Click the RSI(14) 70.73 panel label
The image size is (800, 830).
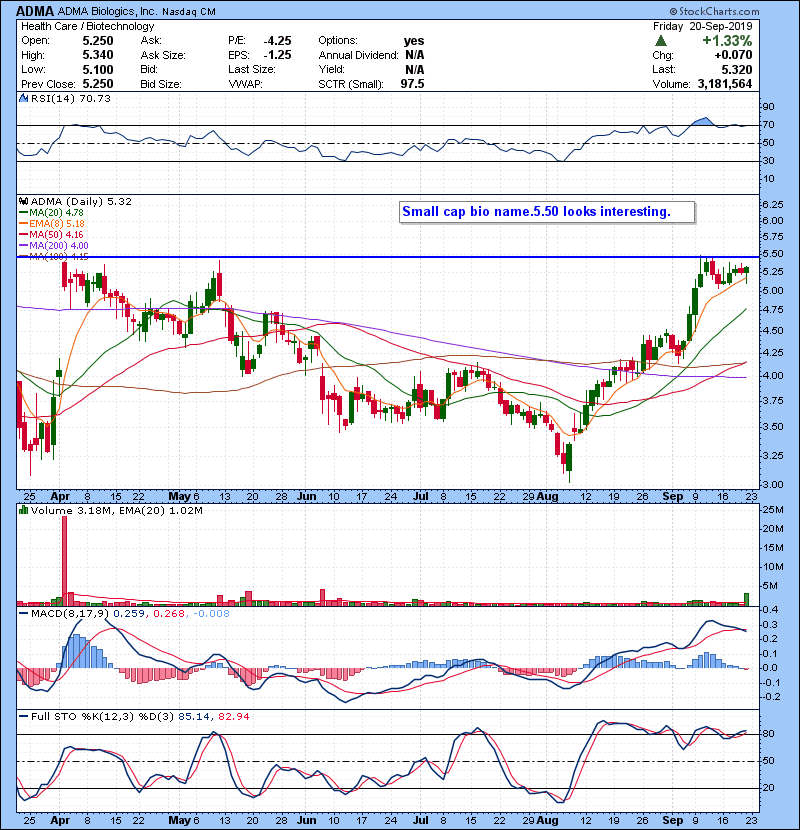[x=70, y=98]
